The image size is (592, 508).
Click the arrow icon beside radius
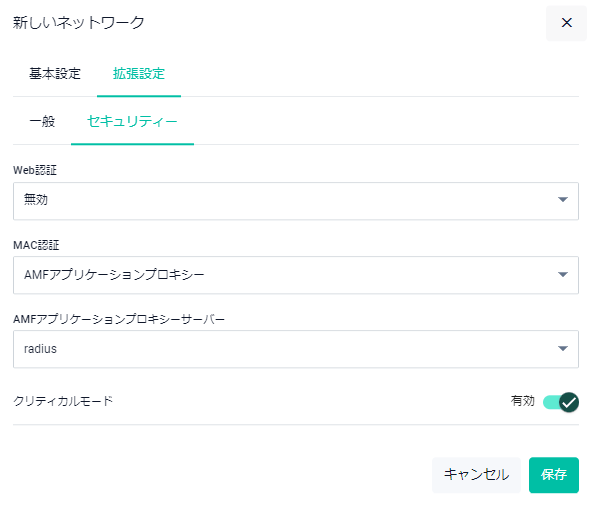pos(563,348)
